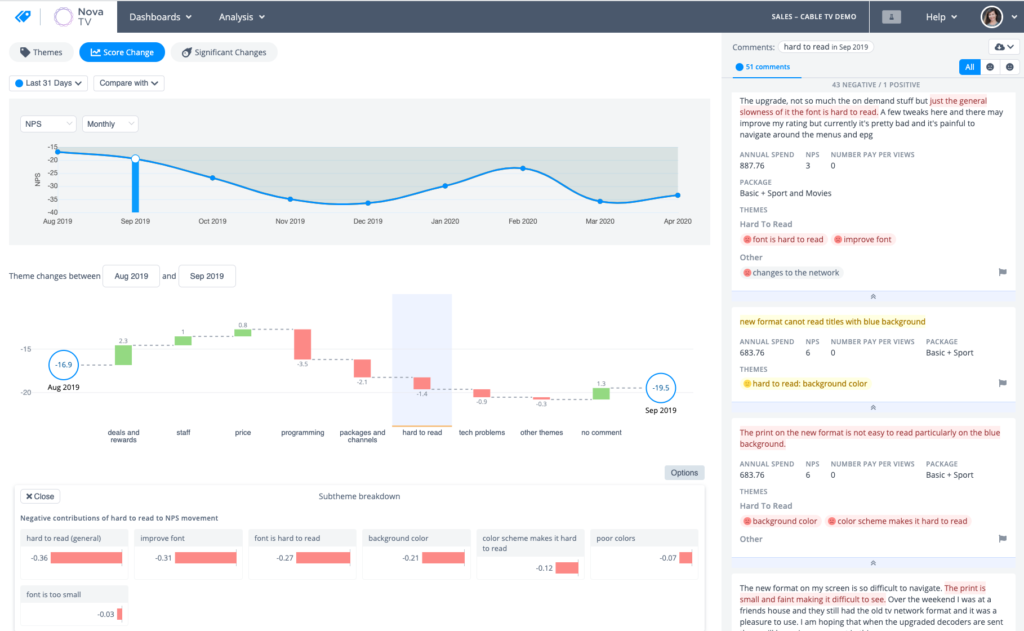The height and width of the screenshot is (631, 1024).
Task: Click the Significant Changes tab icon
Action: coord(186,52)
